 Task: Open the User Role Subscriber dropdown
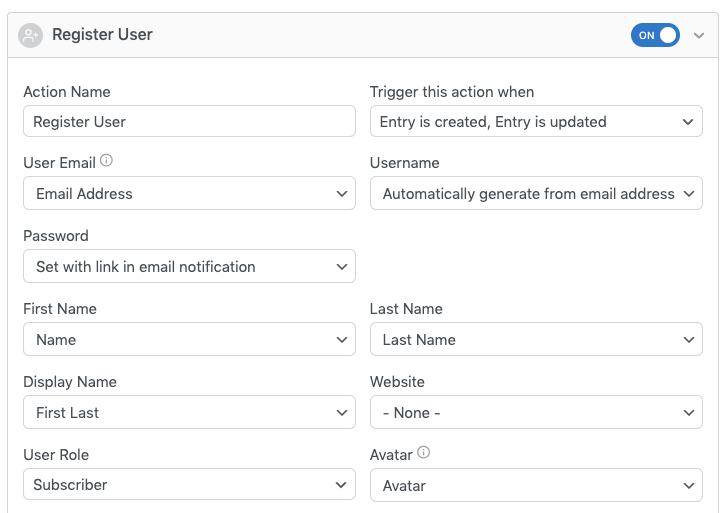[190, 484]
